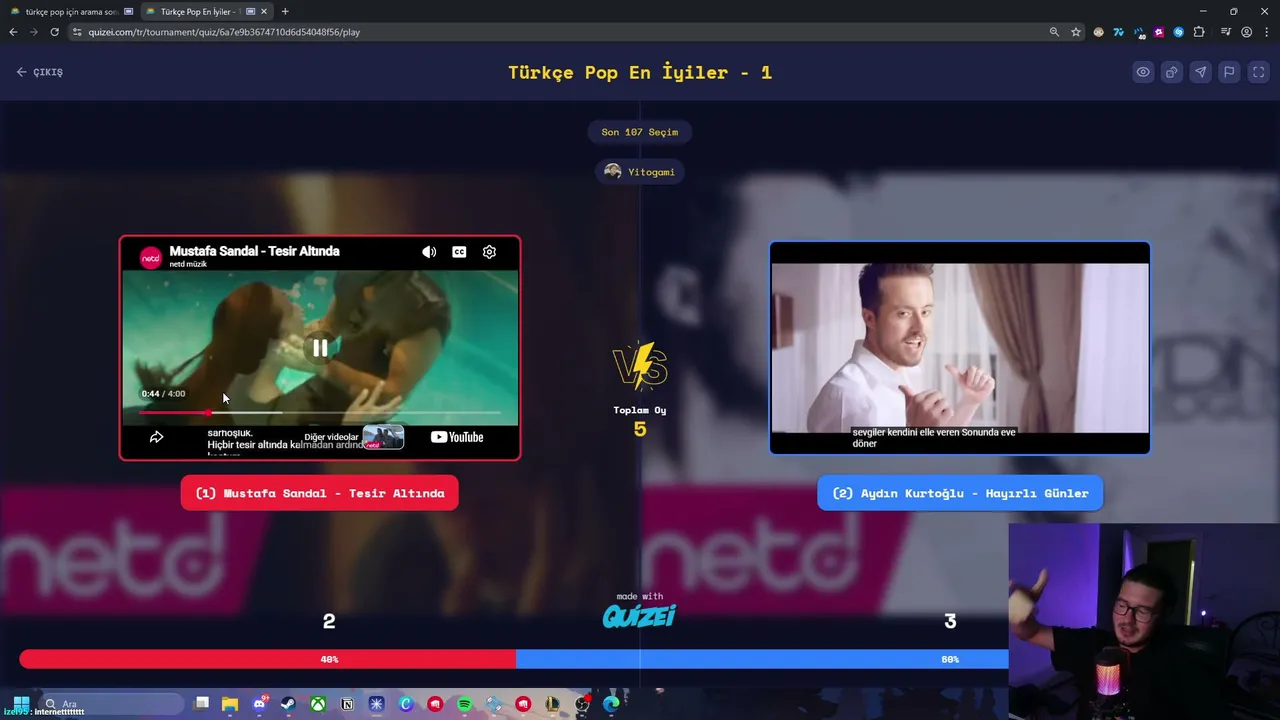Open the Chrome three-dot menu
This screenshot has width=1280, height=720.
(x=1266, y=32)
